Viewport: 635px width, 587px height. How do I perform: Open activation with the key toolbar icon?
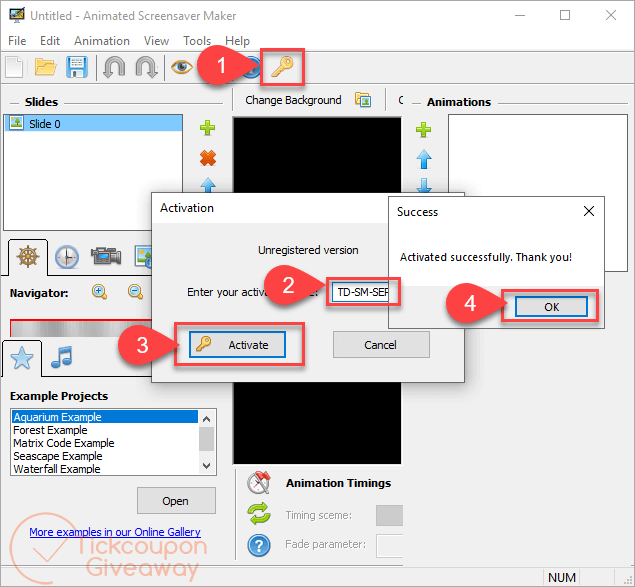click(x=282, y=67)
